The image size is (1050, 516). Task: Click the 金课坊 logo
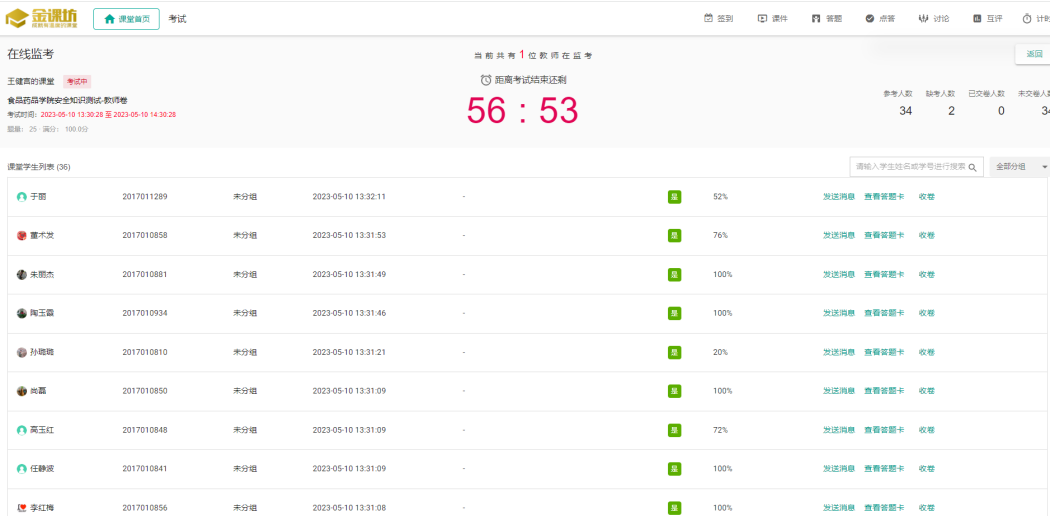(x=41, y=18)
